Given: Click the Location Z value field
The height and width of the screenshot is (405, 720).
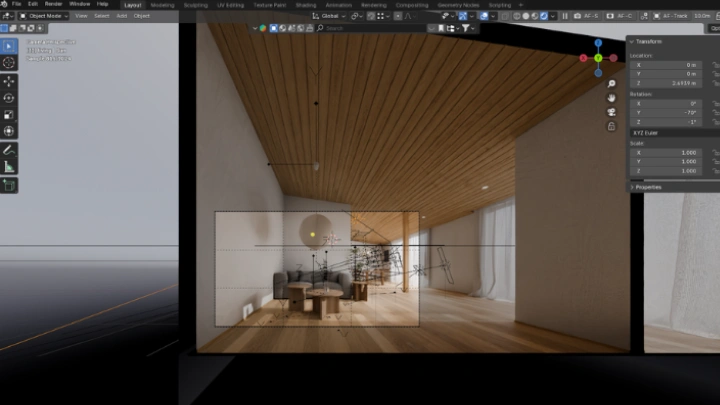Looking at the screenshot, I should point(666,83).
